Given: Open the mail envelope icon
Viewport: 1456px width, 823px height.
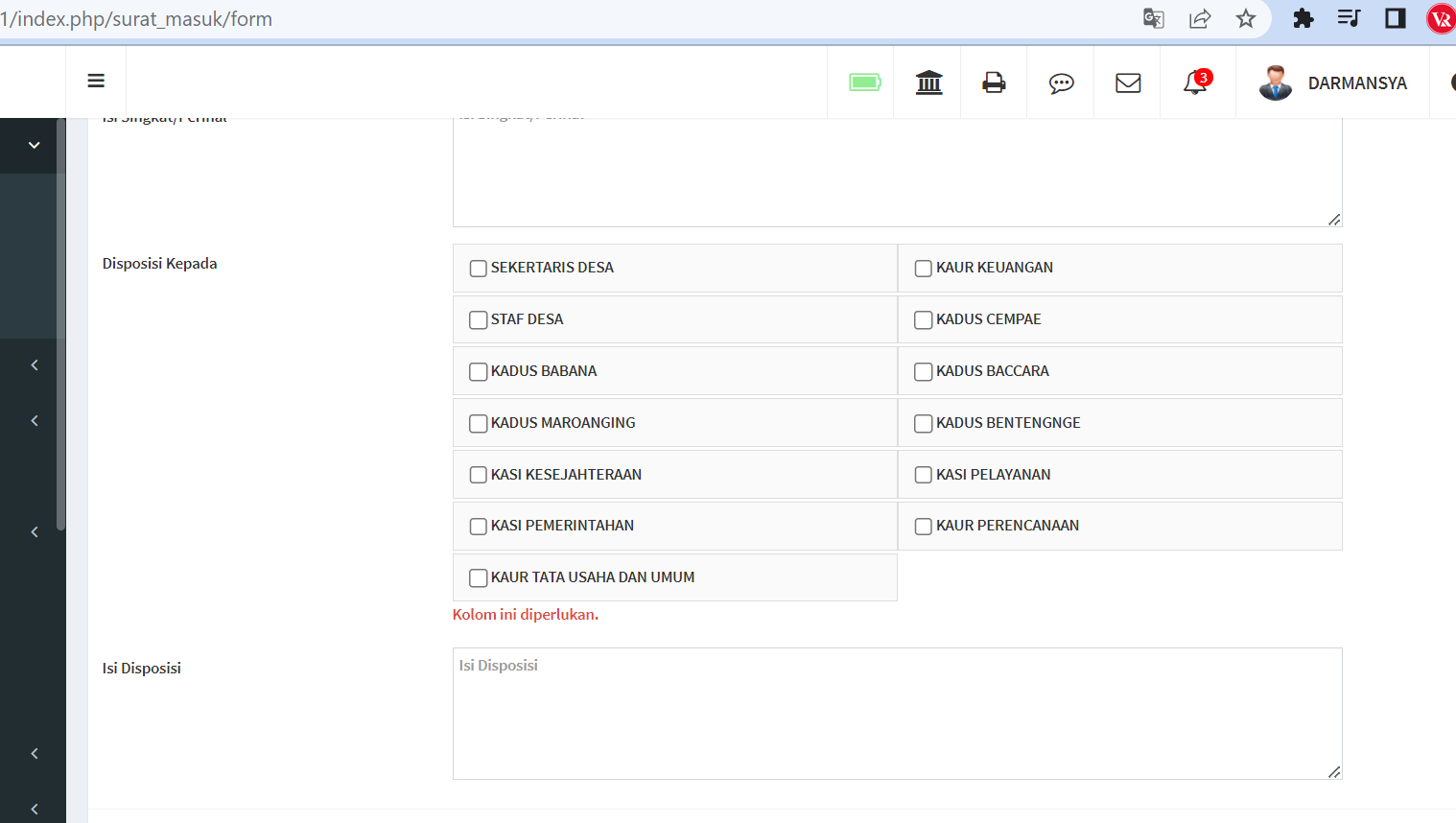Looking at the screenshot, I should pos(1127,82).
